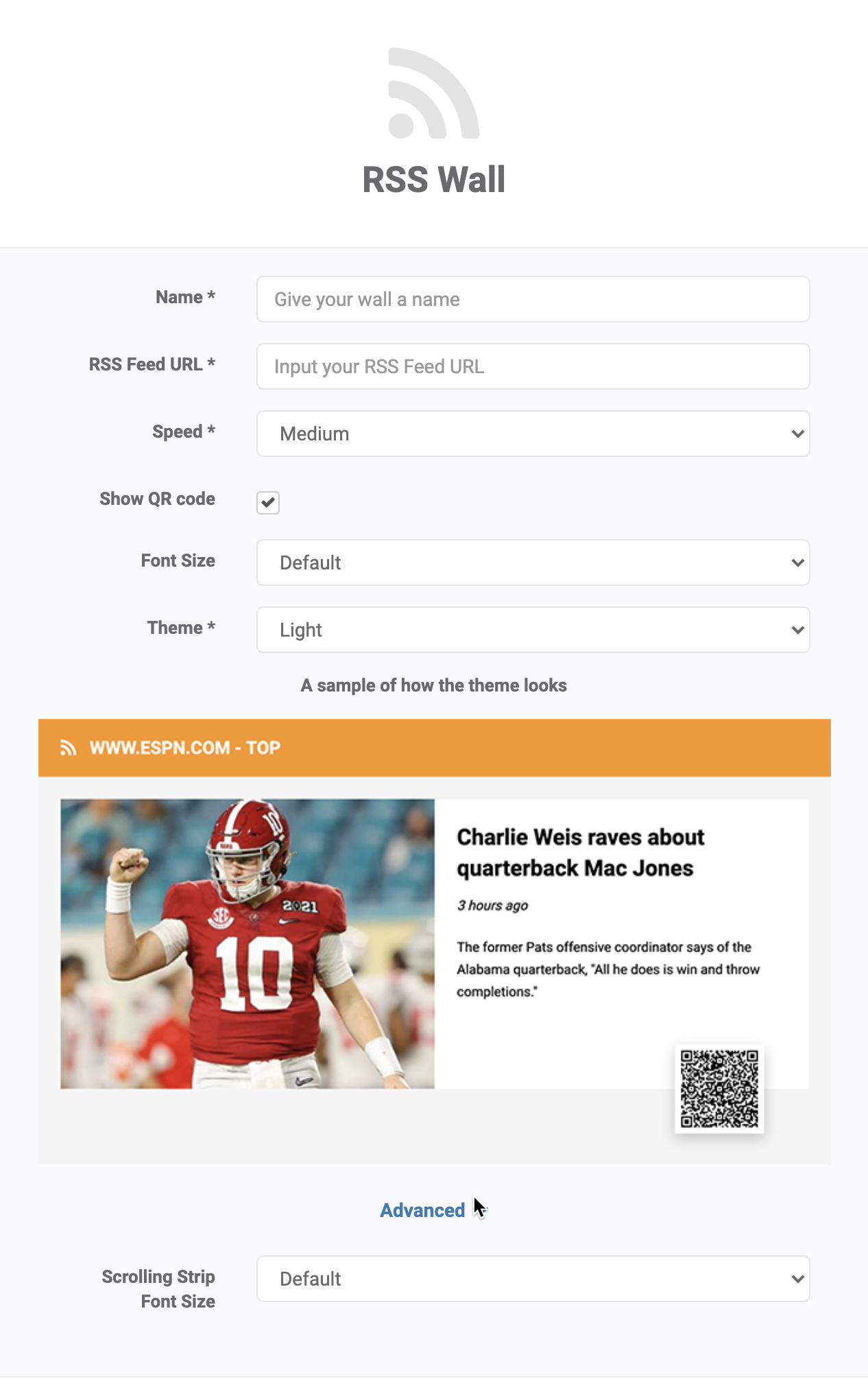The image size is (868, 1383).
Task: Click the QR code in the sample preview
Action: coord(719,1089)
